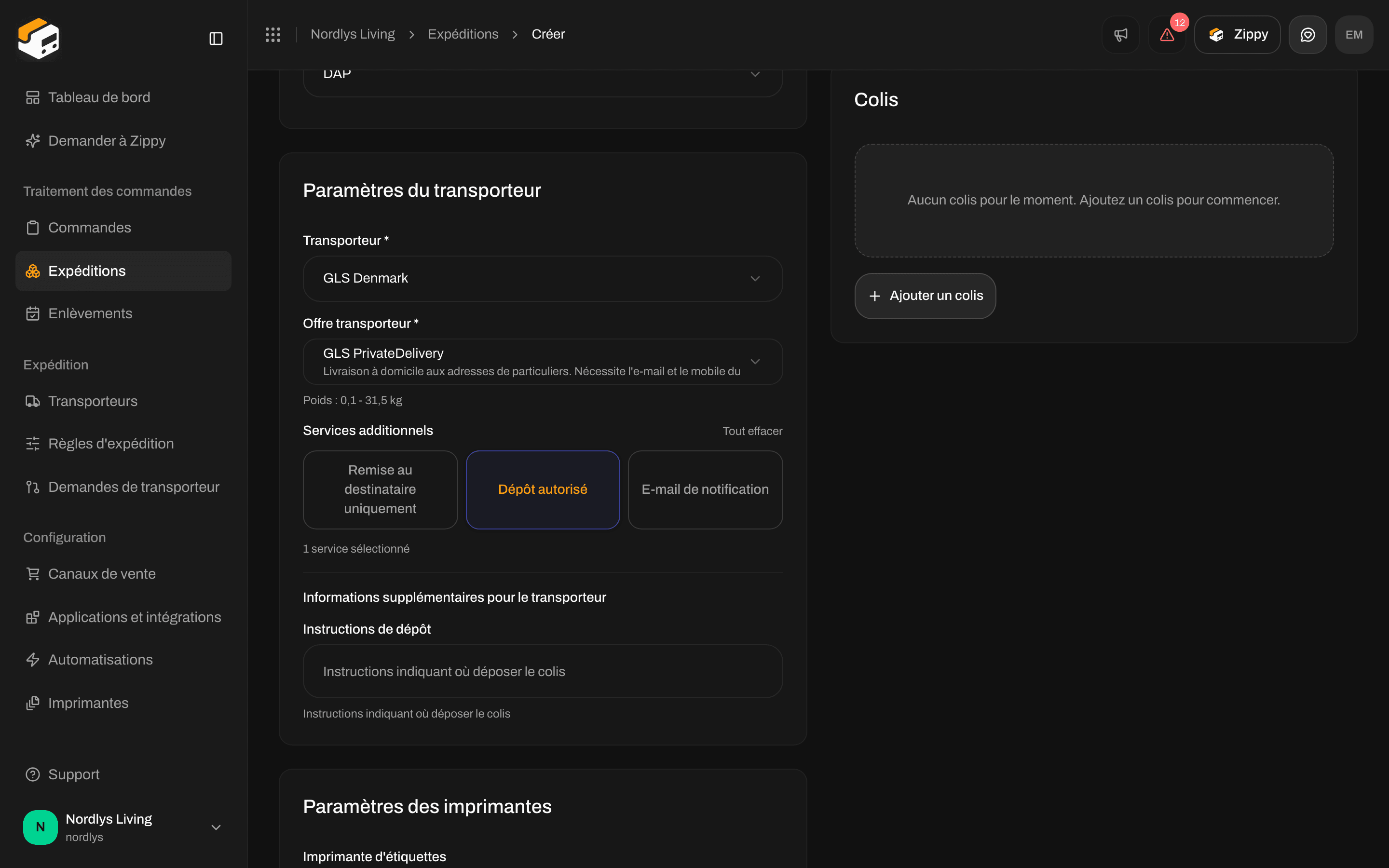
Task: Click the branch icon beside Demandes de transporteur
Action: (x=33, y=487)
